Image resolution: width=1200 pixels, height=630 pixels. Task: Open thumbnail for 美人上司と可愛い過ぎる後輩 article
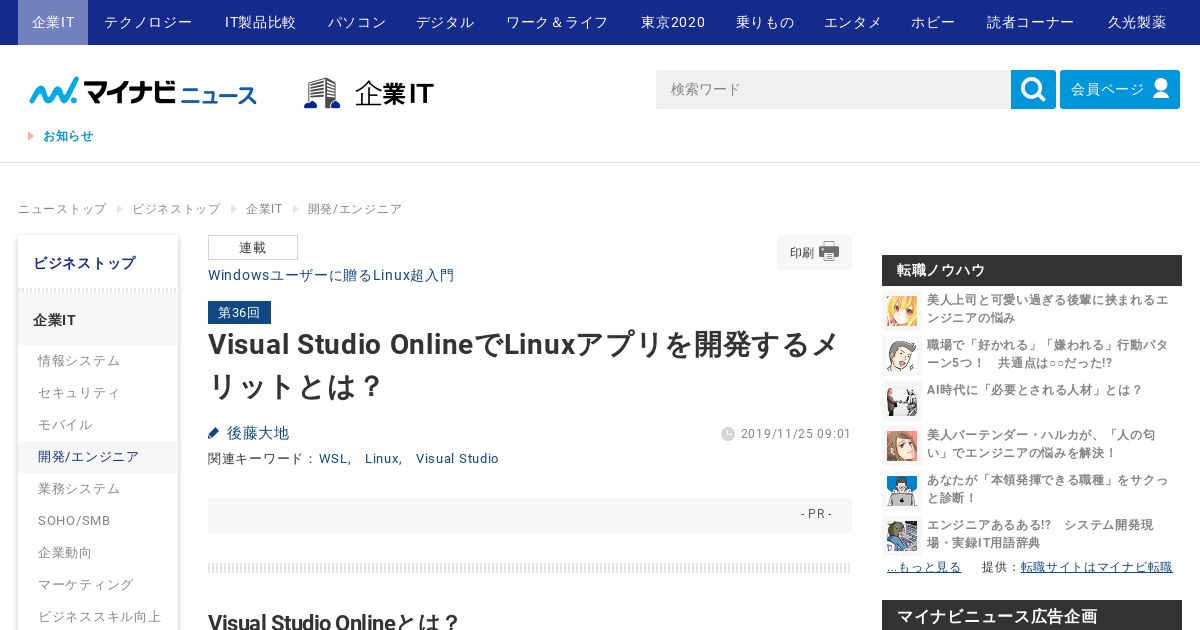tap(902, 310)
